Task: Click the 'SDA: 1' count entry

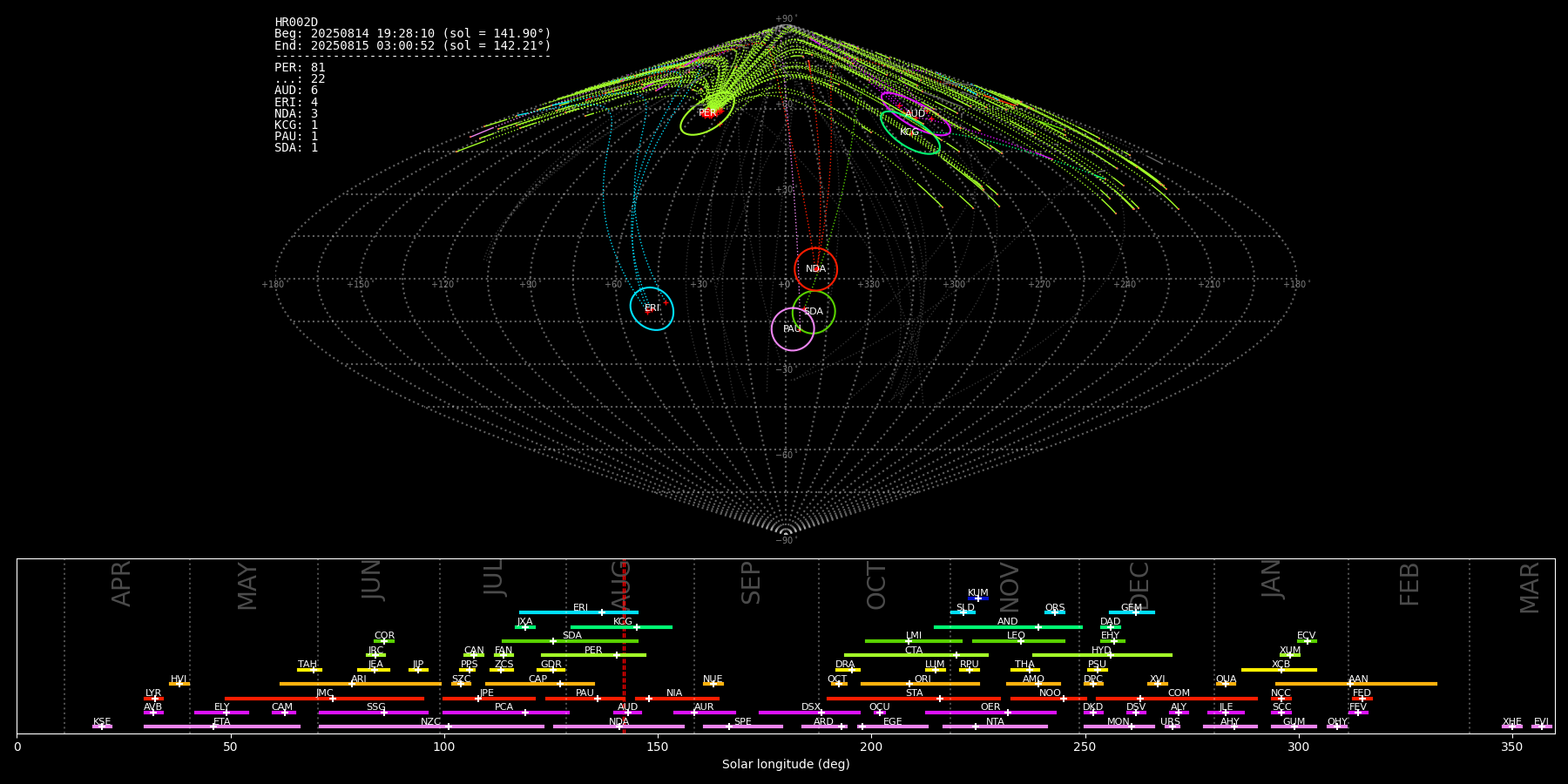Action: point(296,148)
